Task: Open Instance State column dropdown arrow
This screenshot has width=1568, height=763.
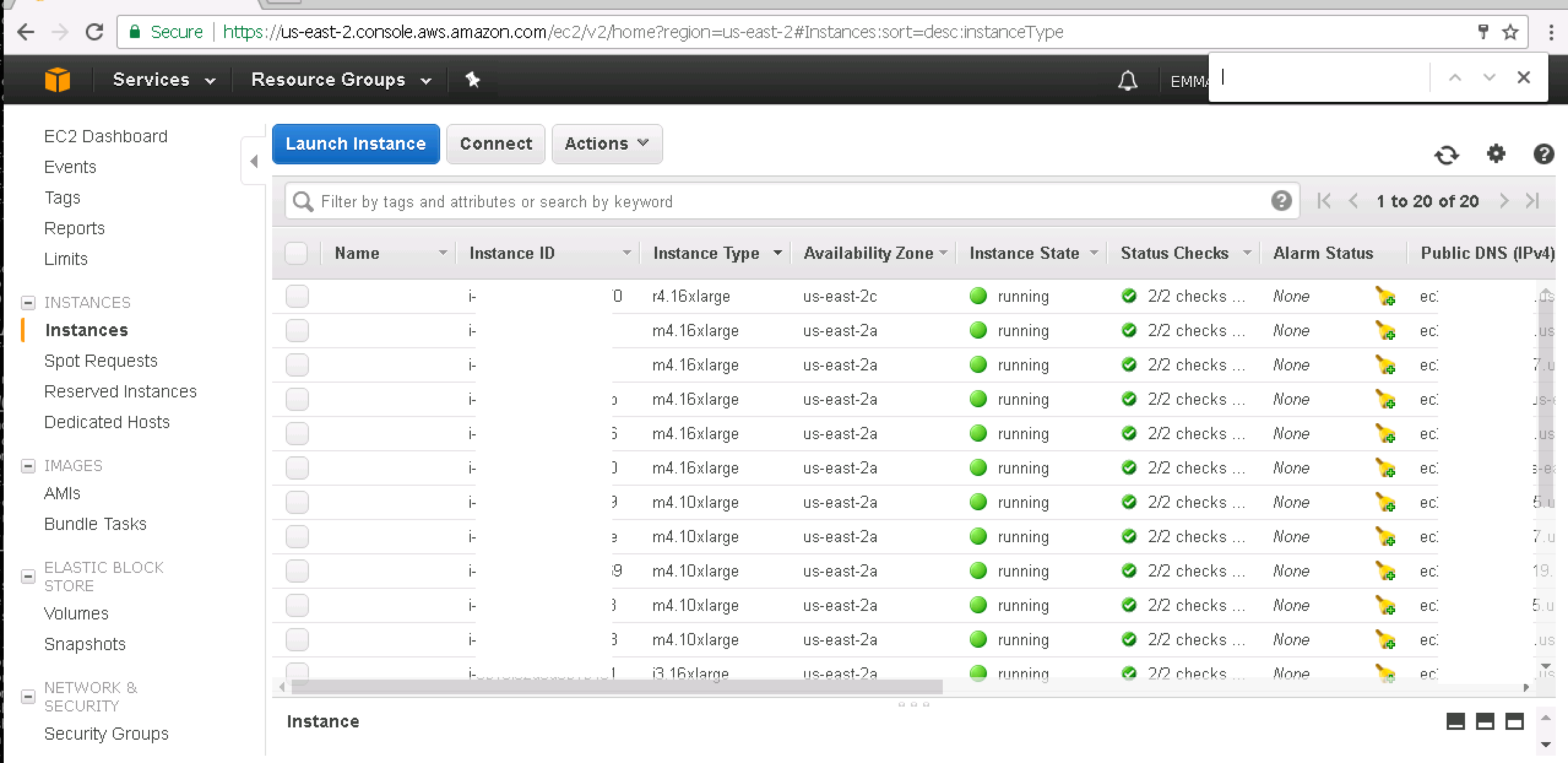Action: click(x=1094, y=253)
